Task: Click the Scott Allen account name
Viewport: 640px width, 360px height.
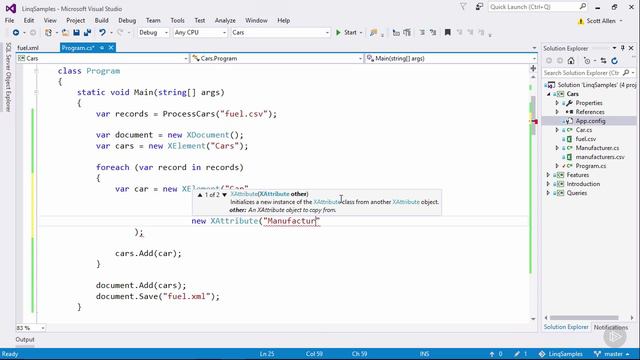Action: pos(600,21)
